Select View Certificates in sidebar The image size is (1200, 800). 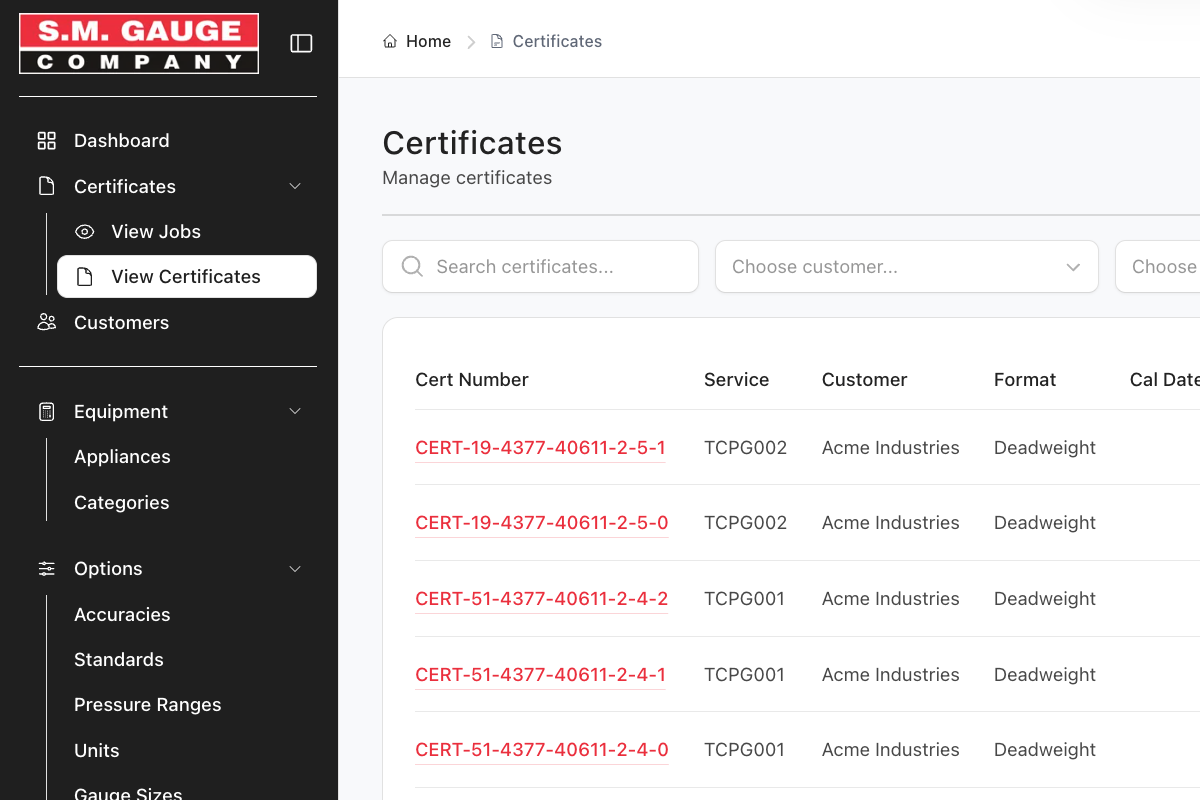tap(187, 277)
